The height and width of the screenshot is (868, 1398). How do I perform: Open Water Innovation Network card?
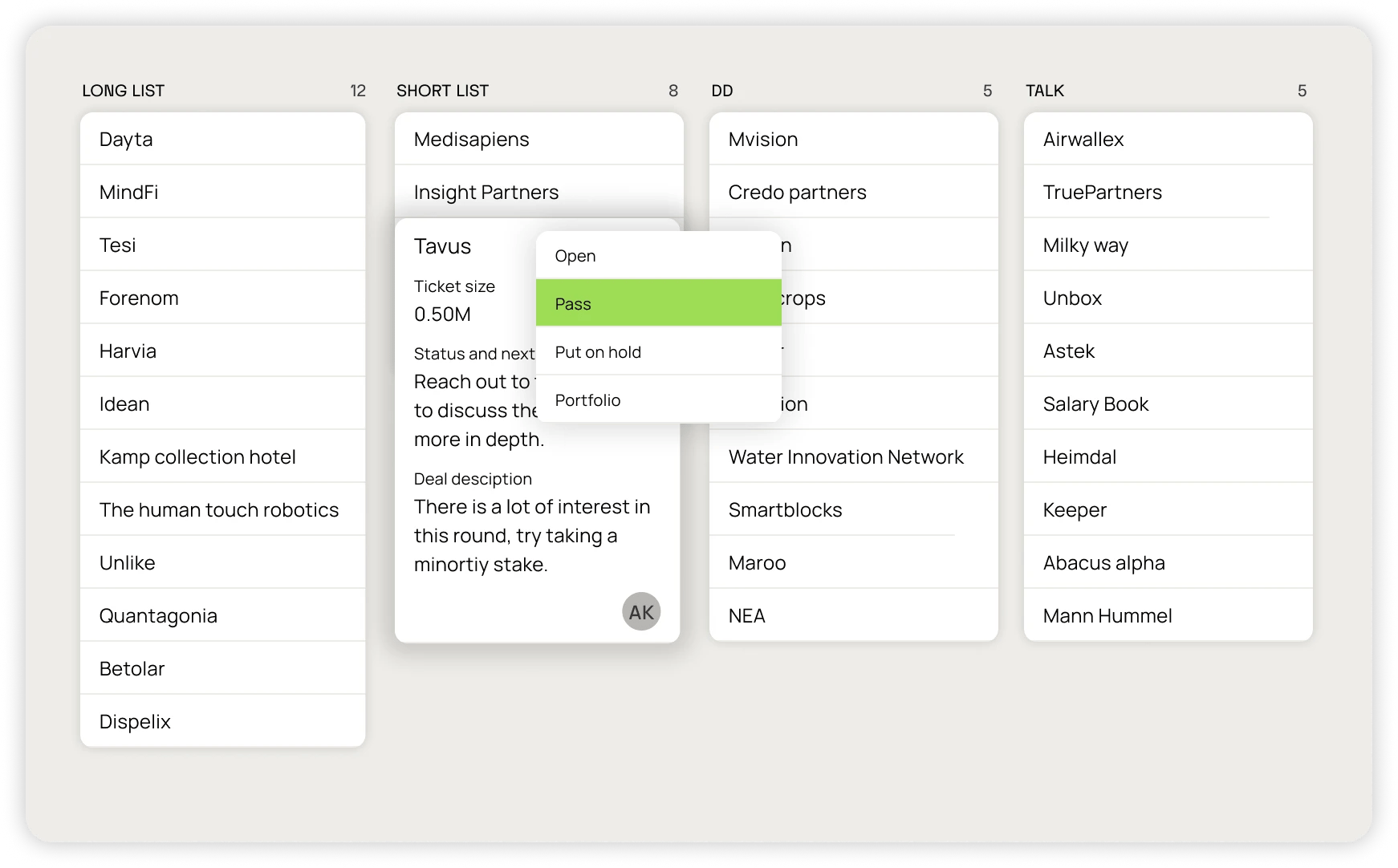coord(854,456)
